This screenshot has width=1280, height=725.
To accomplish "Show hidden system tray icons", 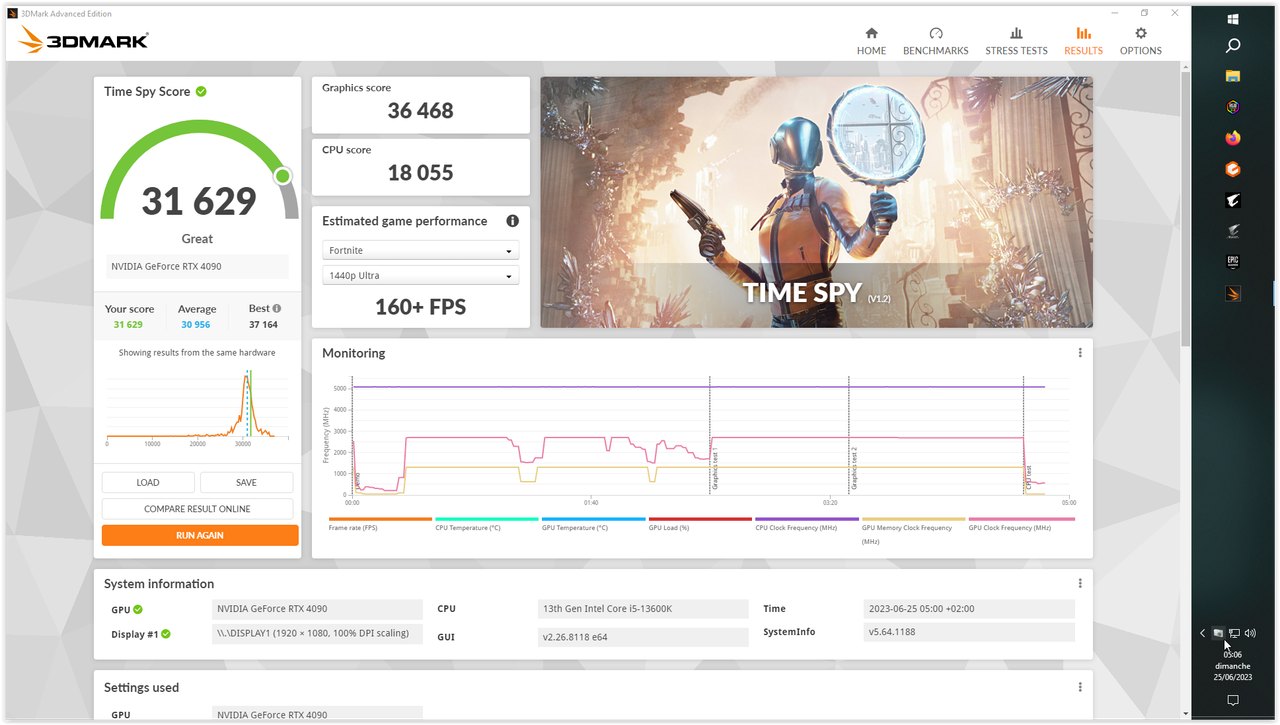I will [x=1203, y=634].
